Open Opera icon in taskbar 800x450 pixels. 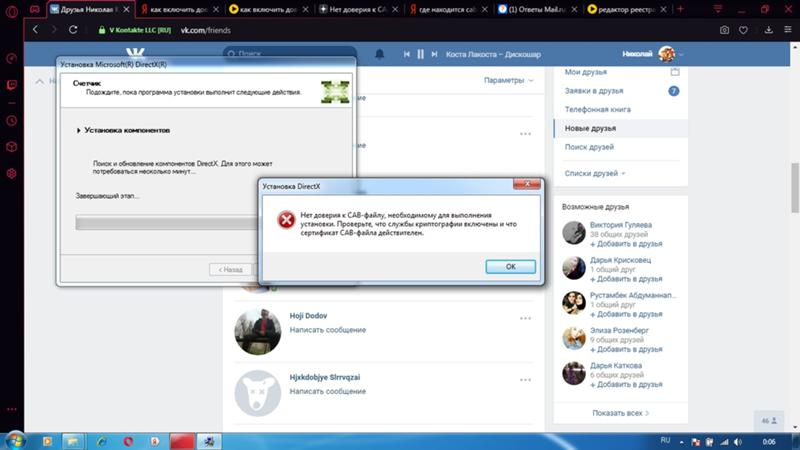click(x=128, y=441)
